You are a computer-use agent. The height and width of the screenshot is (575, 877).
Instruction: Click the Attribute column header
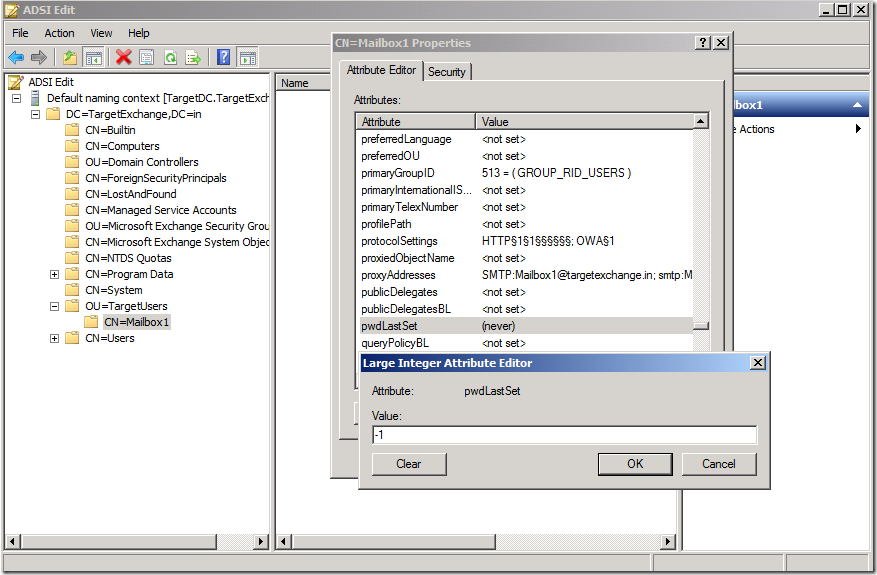416,121
